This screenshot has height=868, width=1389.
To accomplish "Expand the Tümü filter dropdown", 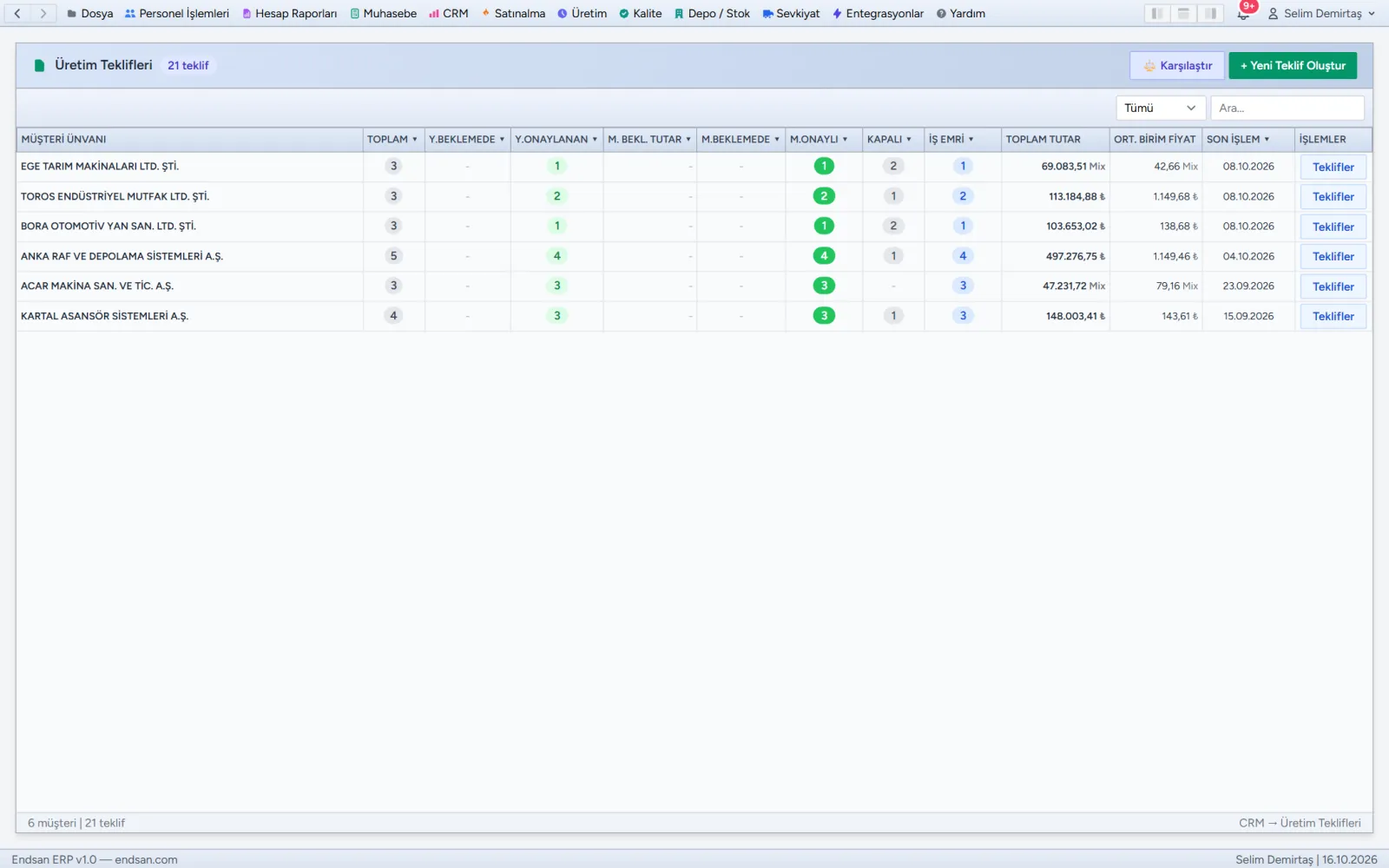I will tap(1161, 108).
